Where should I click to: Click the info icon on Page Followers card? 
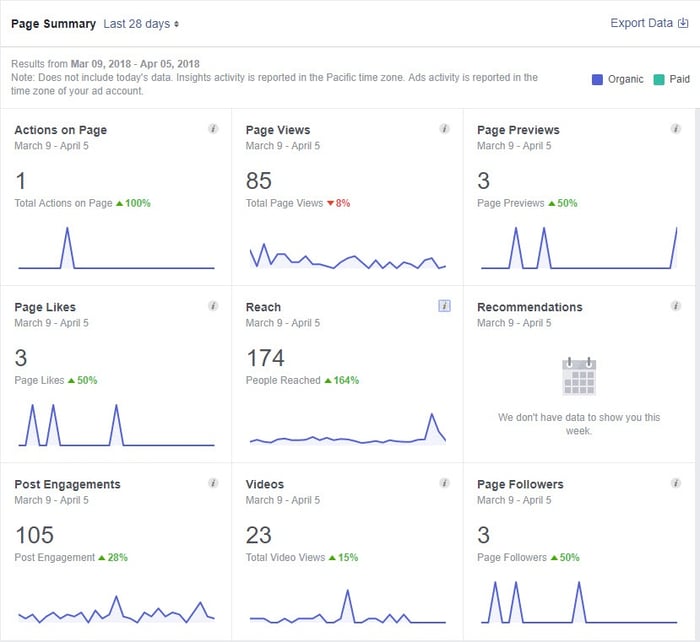coord(676,484)
